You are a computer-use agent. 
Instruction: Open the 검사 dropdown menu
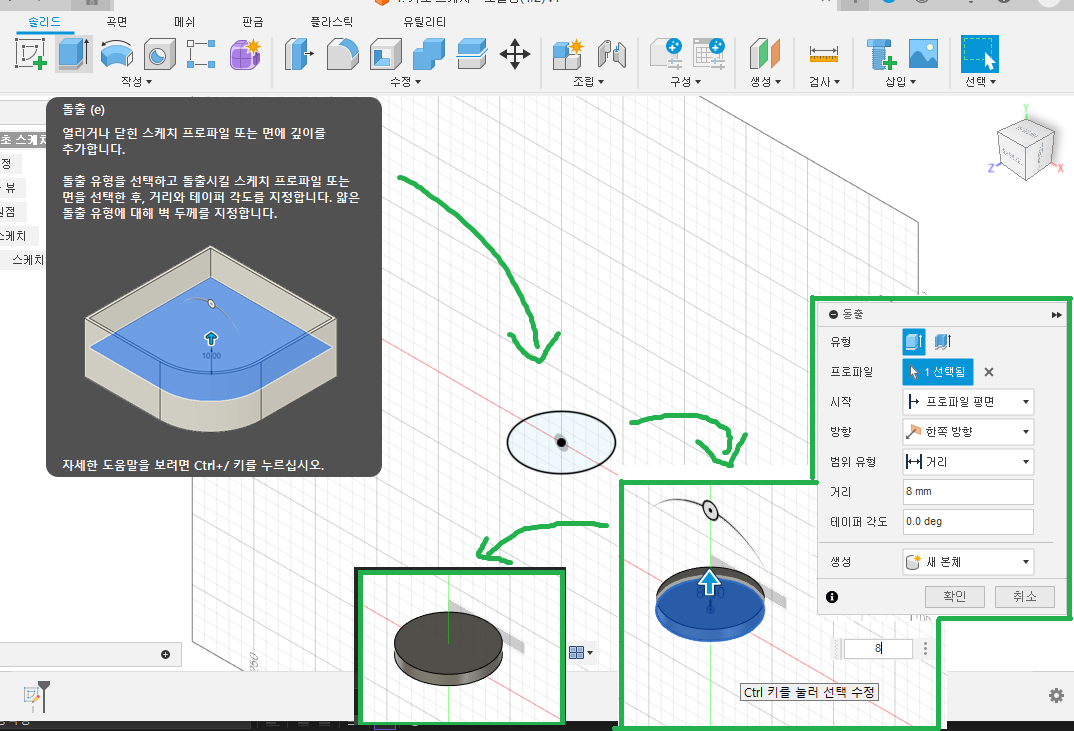coord(824,82)
